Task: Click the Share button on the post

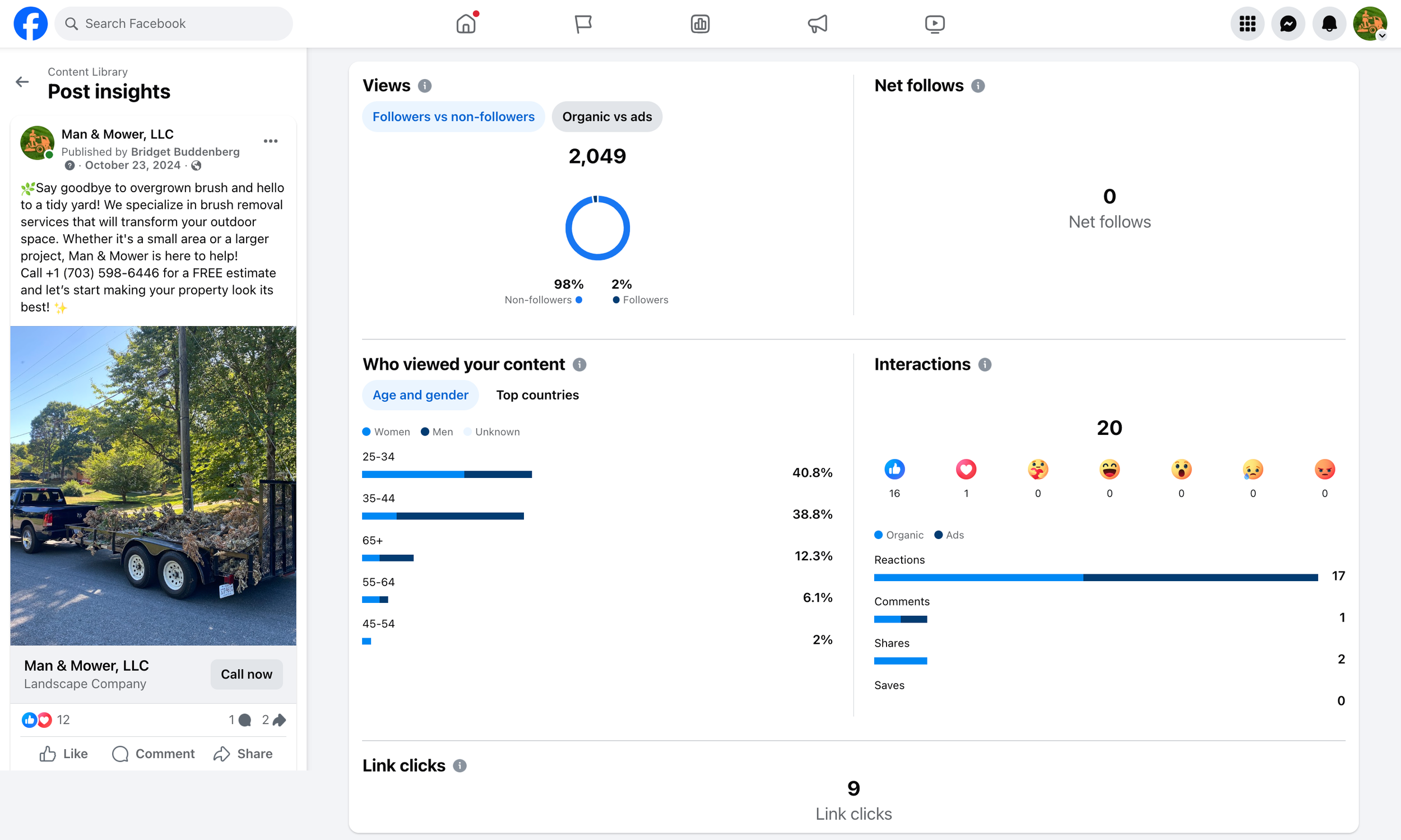Action: coord(243,753)
